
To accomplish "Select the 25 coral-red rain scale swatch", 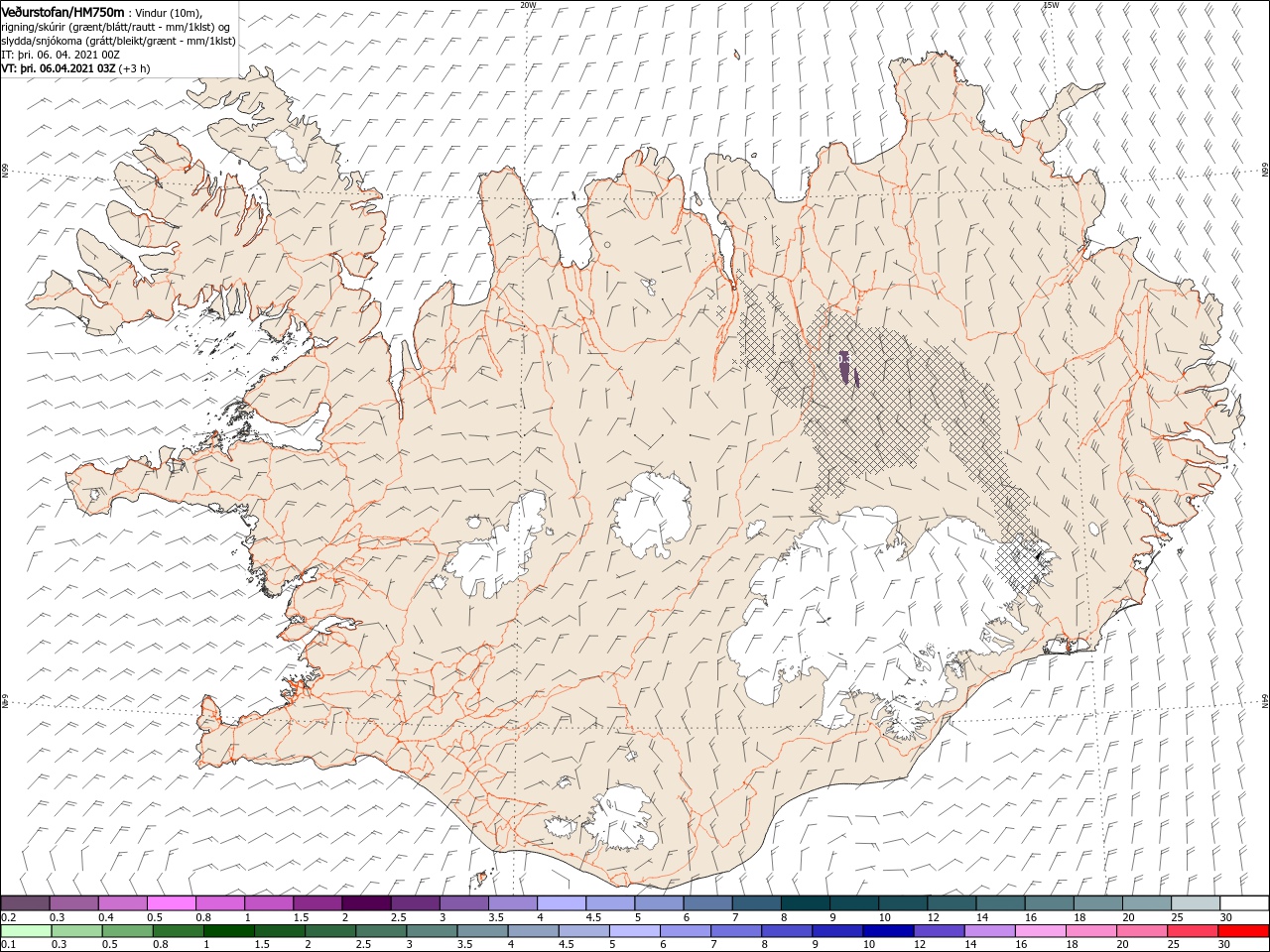I will 1192,930.
